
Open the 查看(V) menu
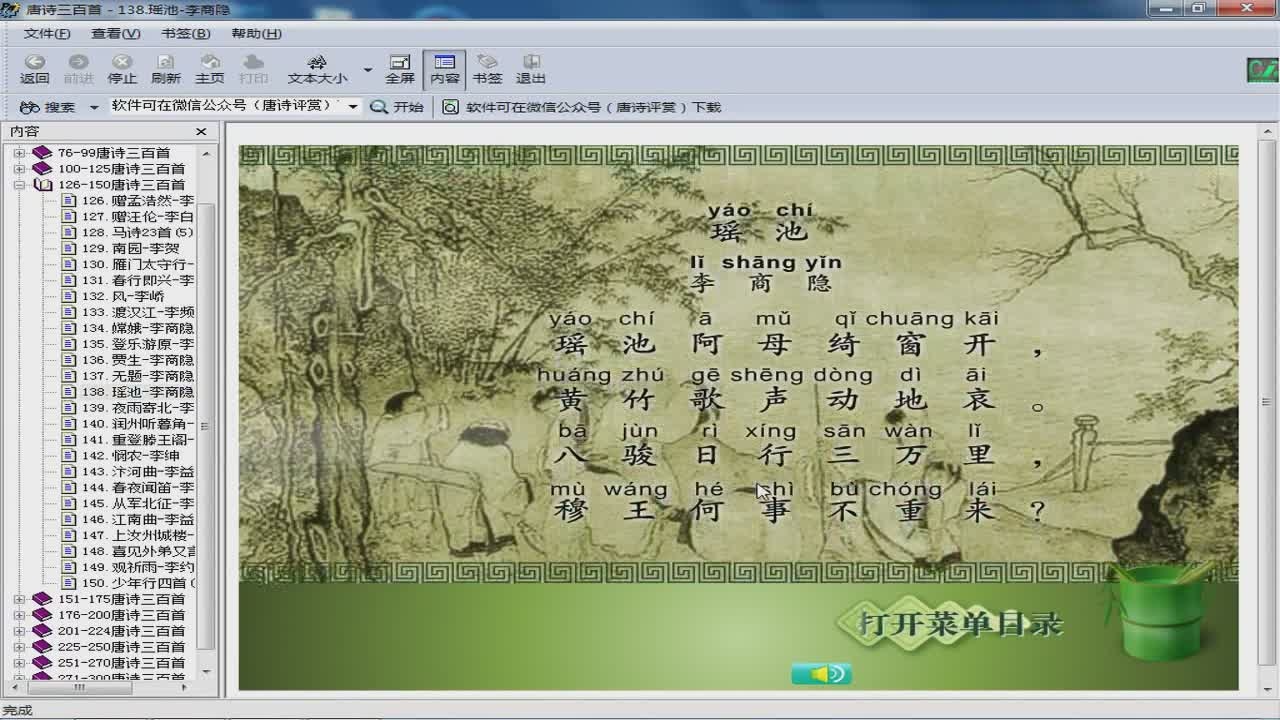coord(116,33)
